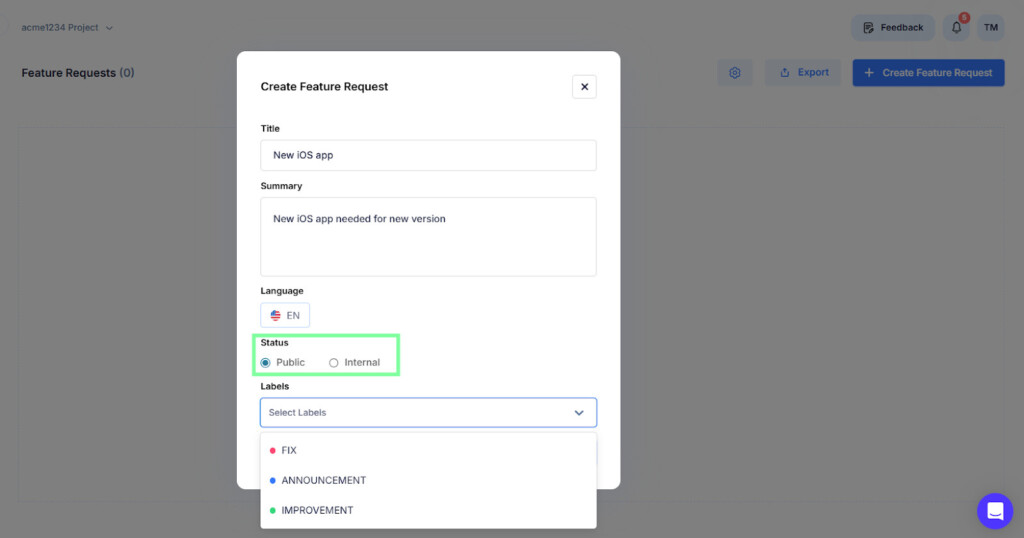
Task: Click the Title input field
Action: 428,155
